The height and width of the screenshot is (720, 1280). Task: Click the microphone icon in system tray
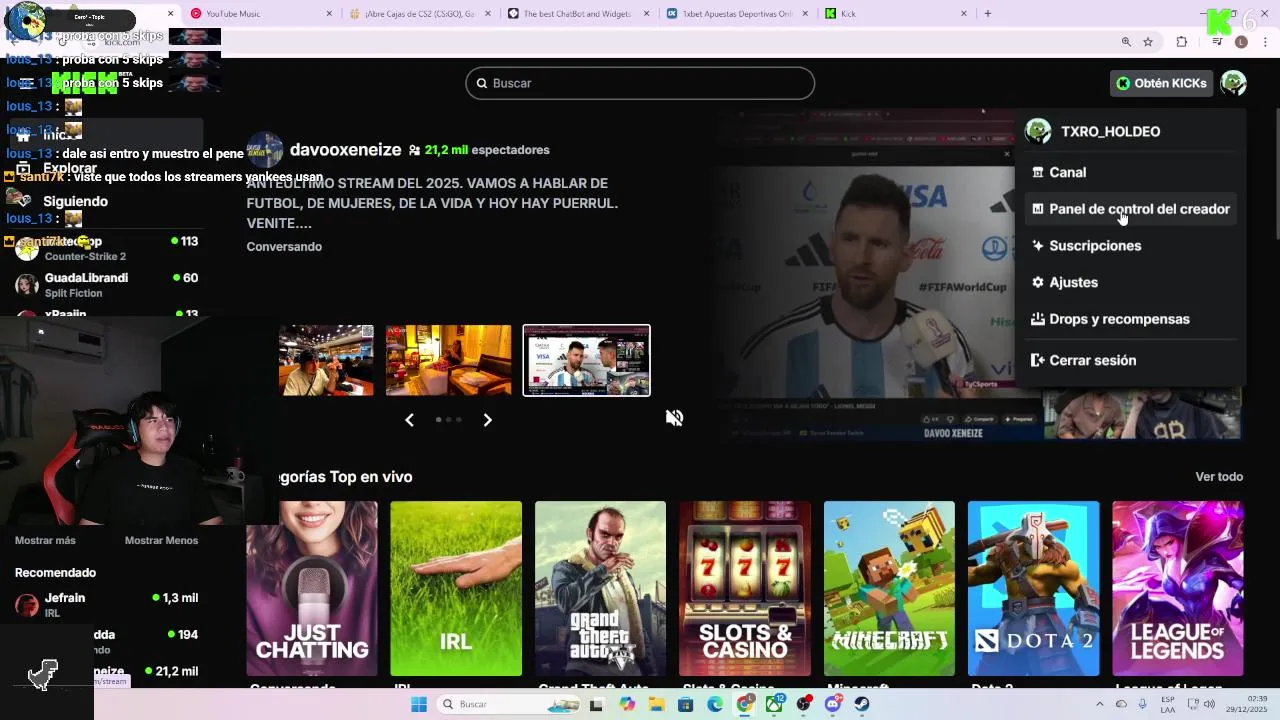click(1142, 705)
